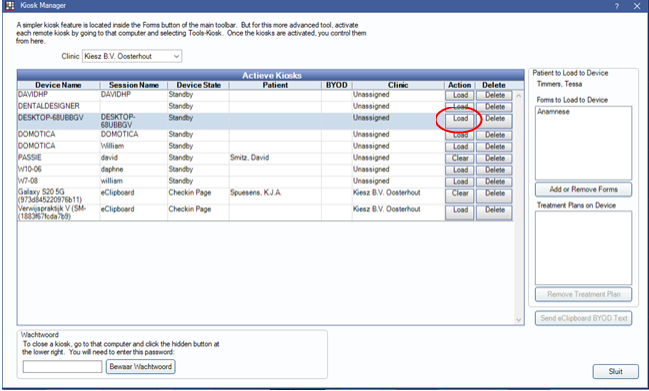Delete the DAVIDHP kiosk row
This screenshot has width=649, height=391.
tap(494, 95)
